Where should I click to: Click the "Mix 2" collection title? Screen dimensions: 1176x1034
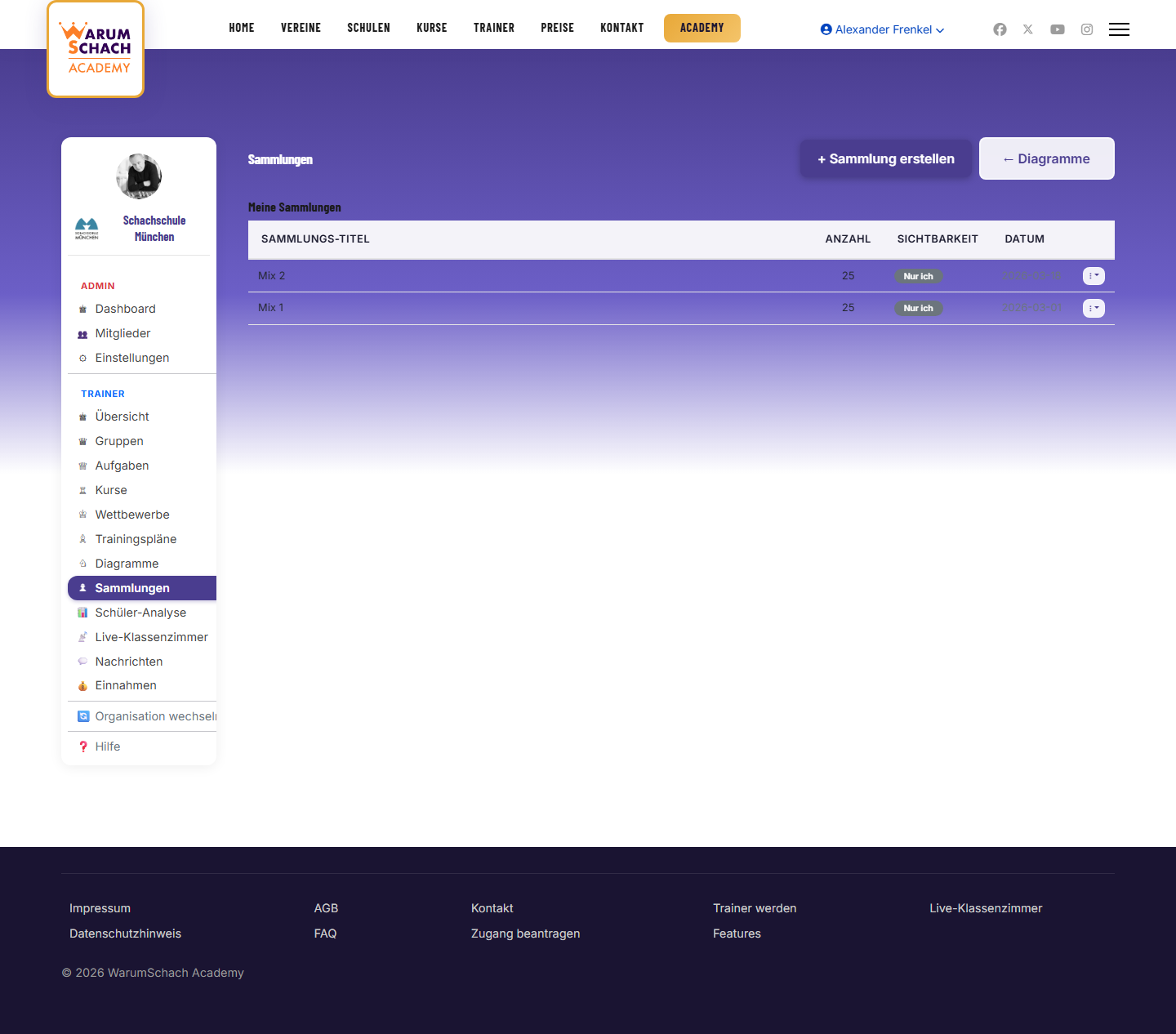272,276
